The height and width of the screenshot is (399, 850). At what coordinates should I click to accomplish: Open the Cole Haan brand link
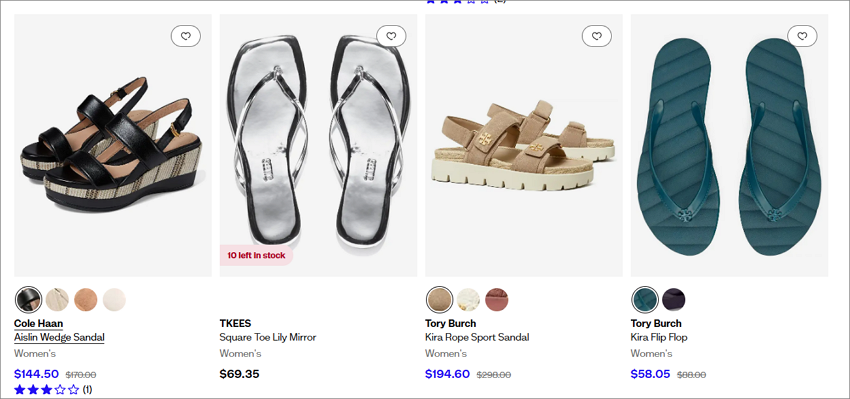[x=38, y=324]
